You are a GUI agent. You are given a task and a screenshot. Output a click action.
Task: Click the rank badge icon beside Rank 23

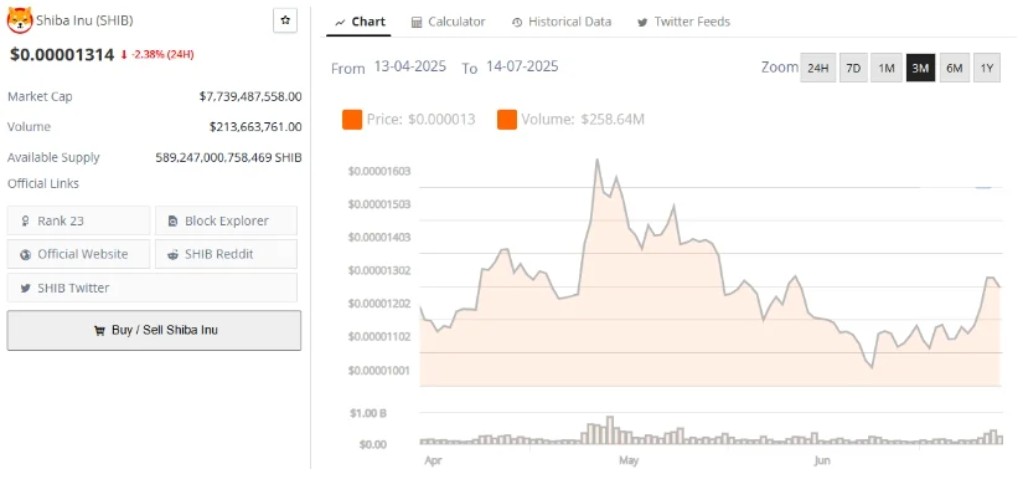click(x=25, y=221)
